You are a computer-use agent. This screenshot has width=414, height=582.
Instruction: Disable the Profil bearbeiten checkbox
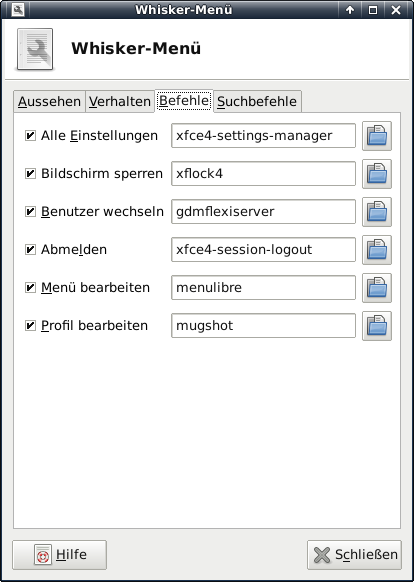[30, 326]
